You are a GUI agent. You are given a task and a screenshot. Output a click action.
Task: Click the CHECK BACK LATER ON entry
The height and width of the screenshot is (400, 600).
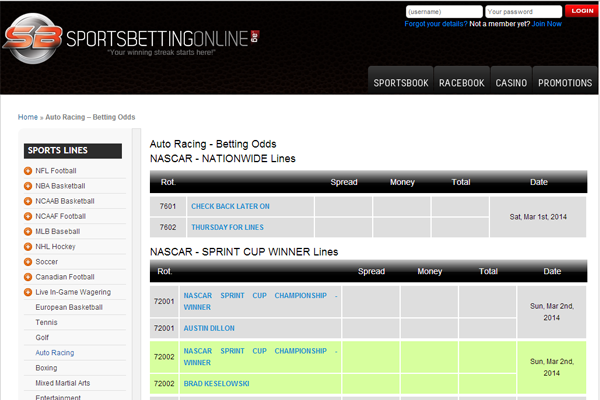coord(230,206)
